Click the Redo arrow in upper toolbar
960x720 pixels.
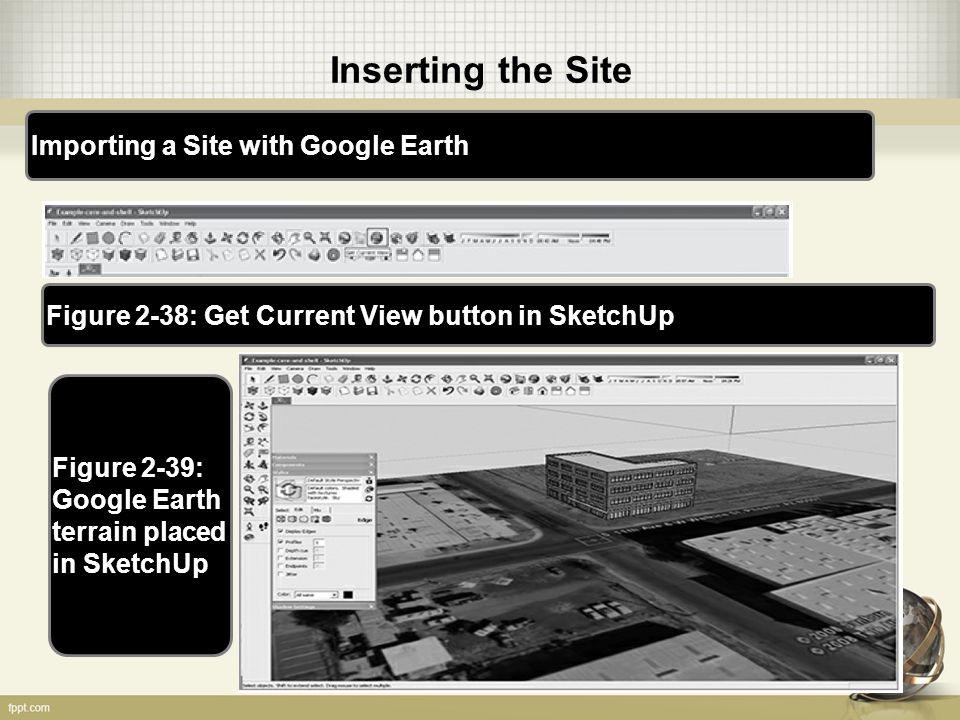(x=295, y=254)
